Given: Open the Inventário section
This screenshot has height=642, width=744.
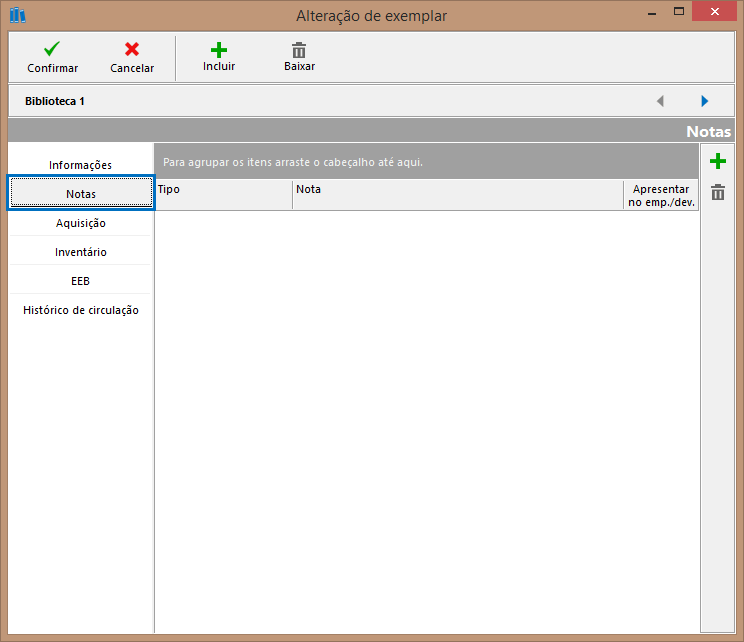Looking at the screenshot, I should (81, 252).
